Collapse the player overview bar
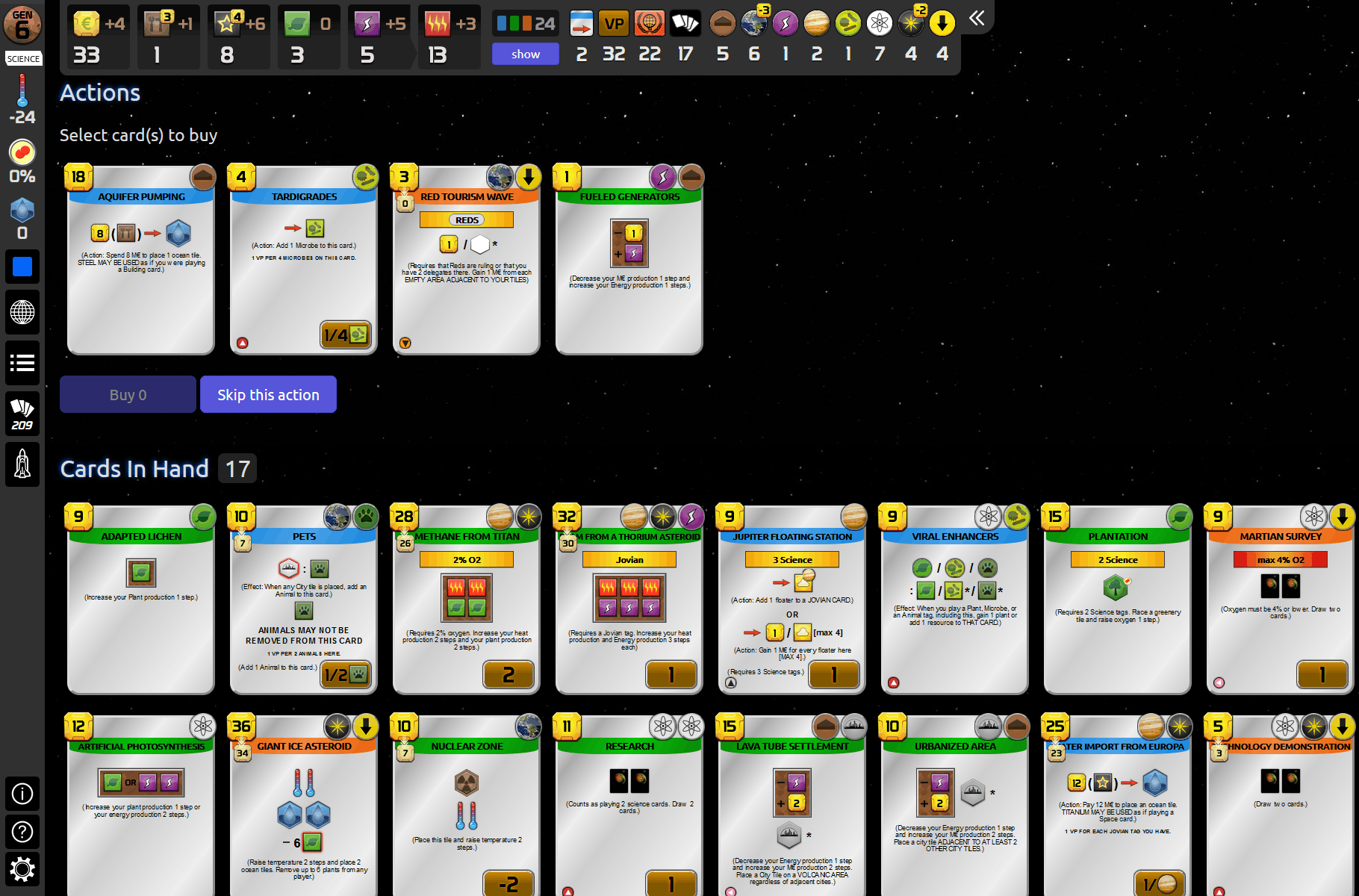This screenshot has width=1359, height=896. [x=977, y=18]
